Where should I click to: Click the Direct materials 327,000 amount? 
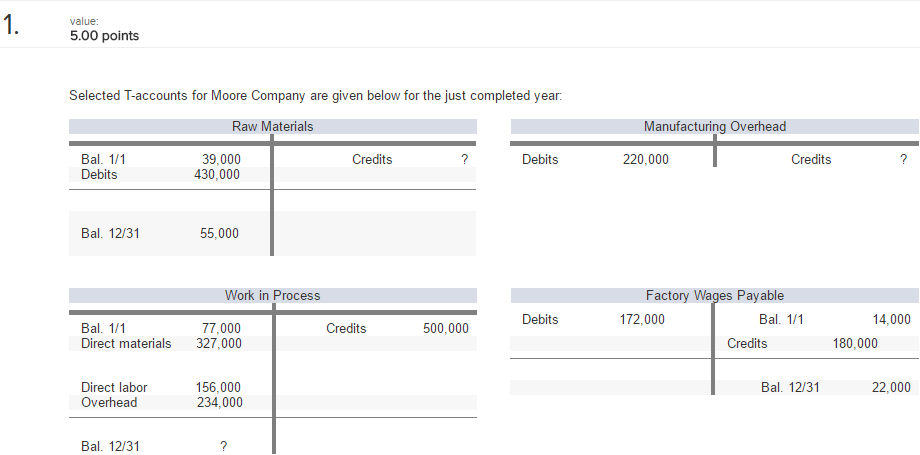tap(218, 343)
